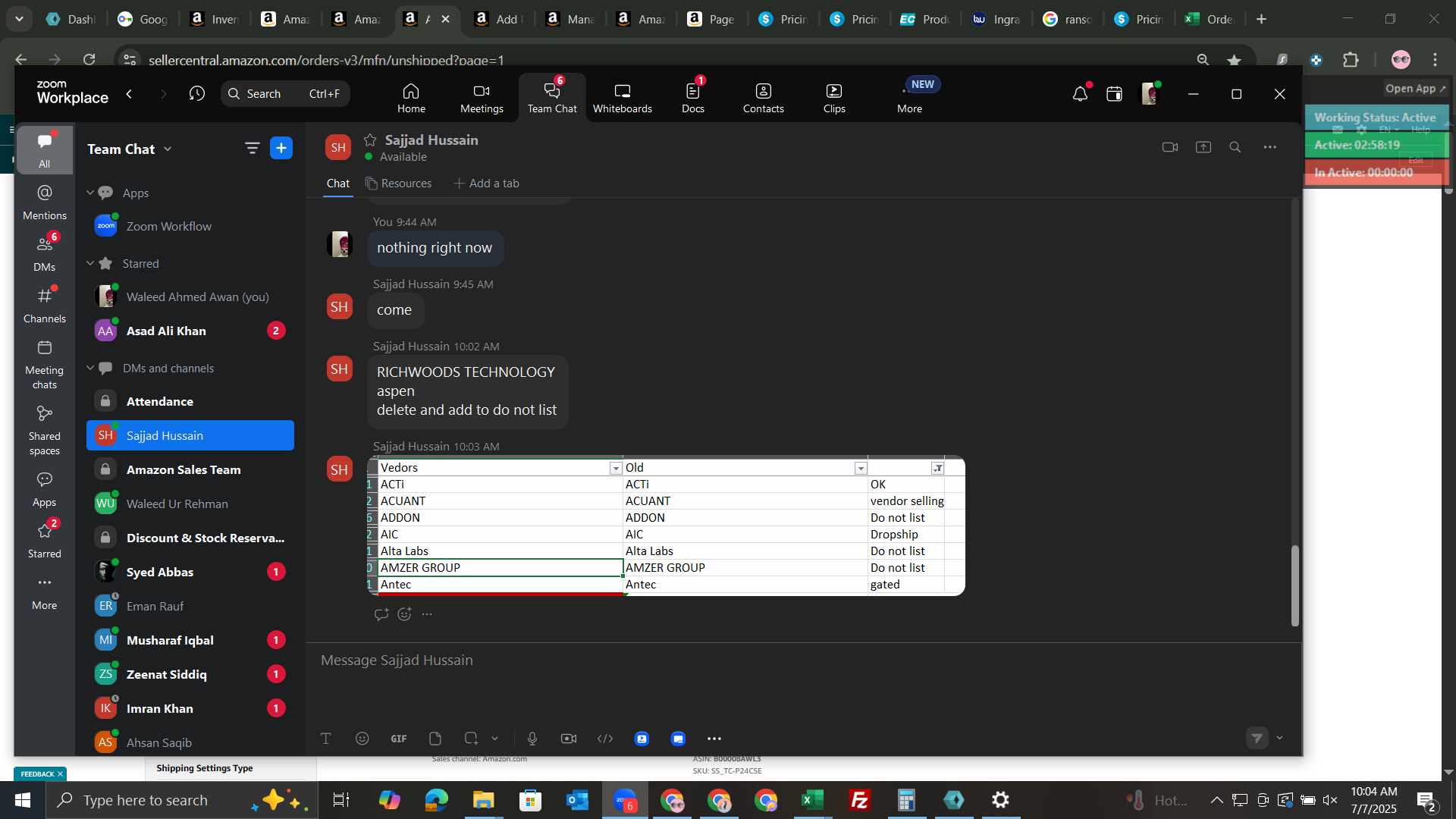Collapse DMs and channels section

coord(90,368)
